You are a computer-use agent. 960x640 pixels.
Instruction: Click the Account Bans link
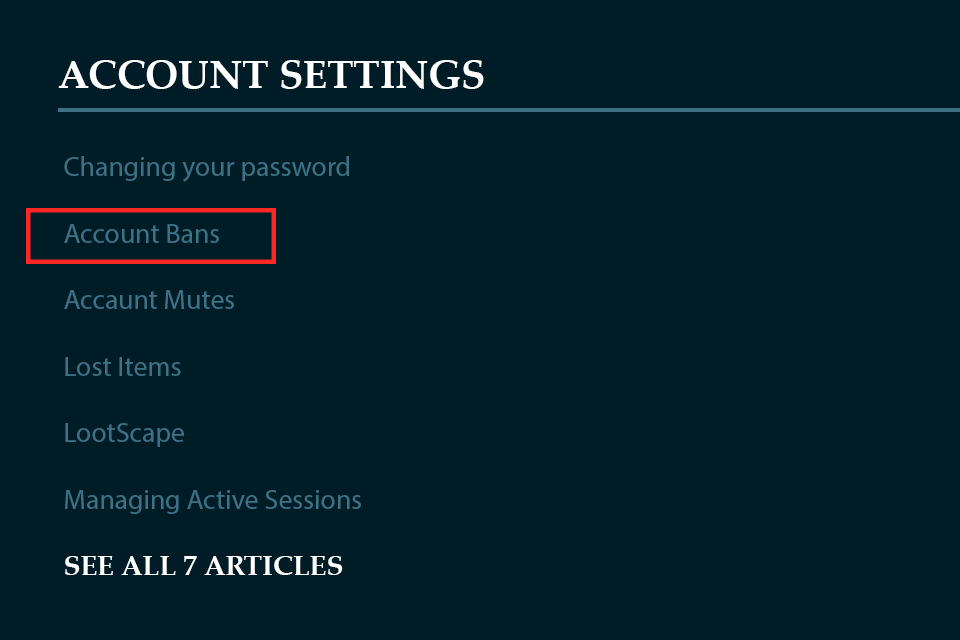click(x=142, y=235)
